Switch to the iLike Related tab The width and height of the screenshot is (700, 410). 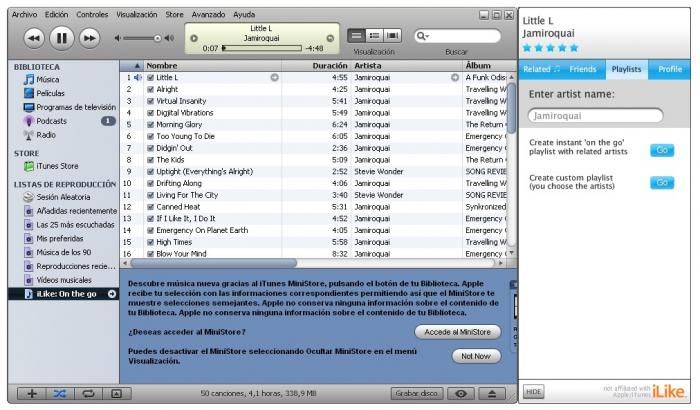click(x=541, y=69)
